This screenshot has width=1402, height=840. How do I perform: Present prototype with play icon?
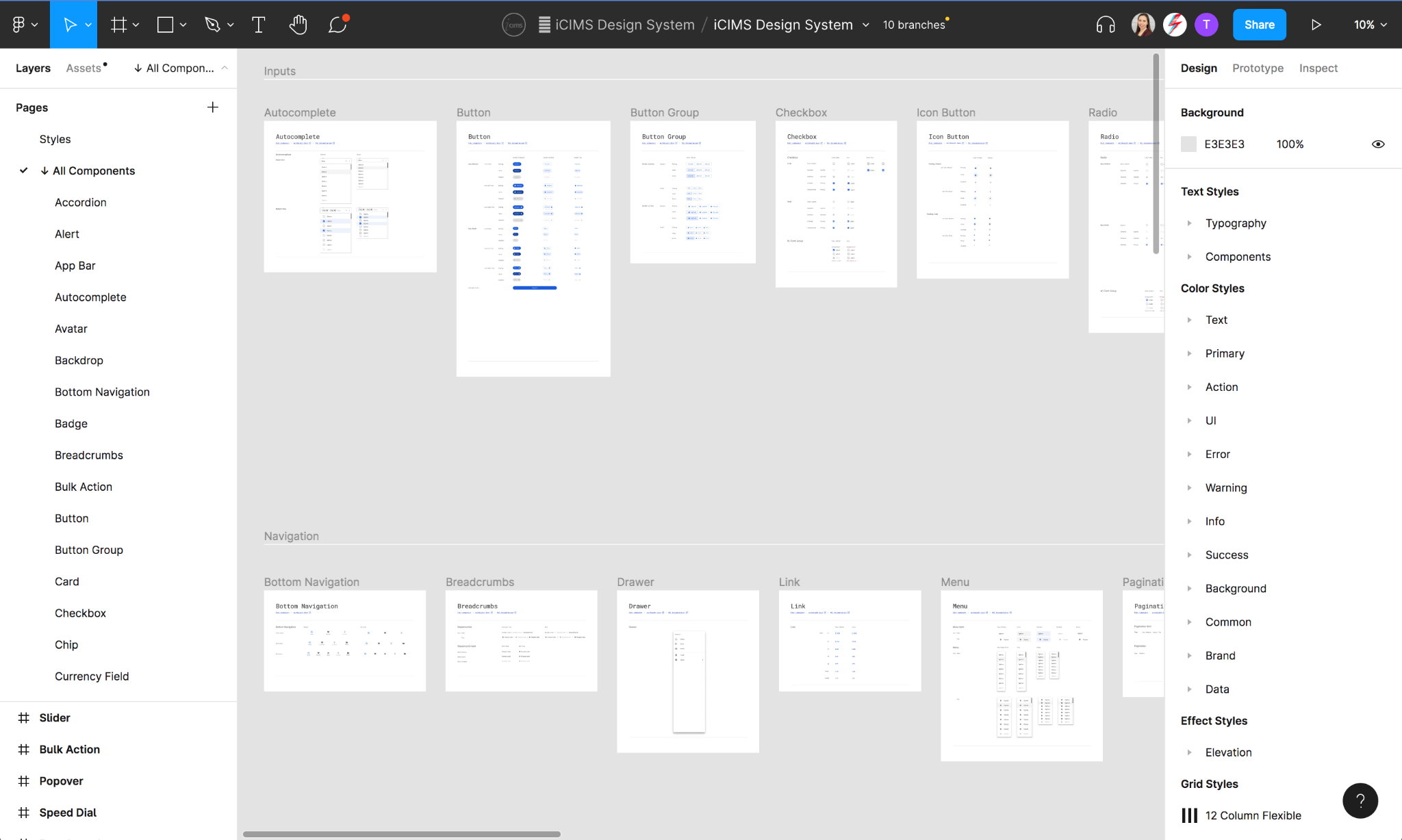(1316, 25)
